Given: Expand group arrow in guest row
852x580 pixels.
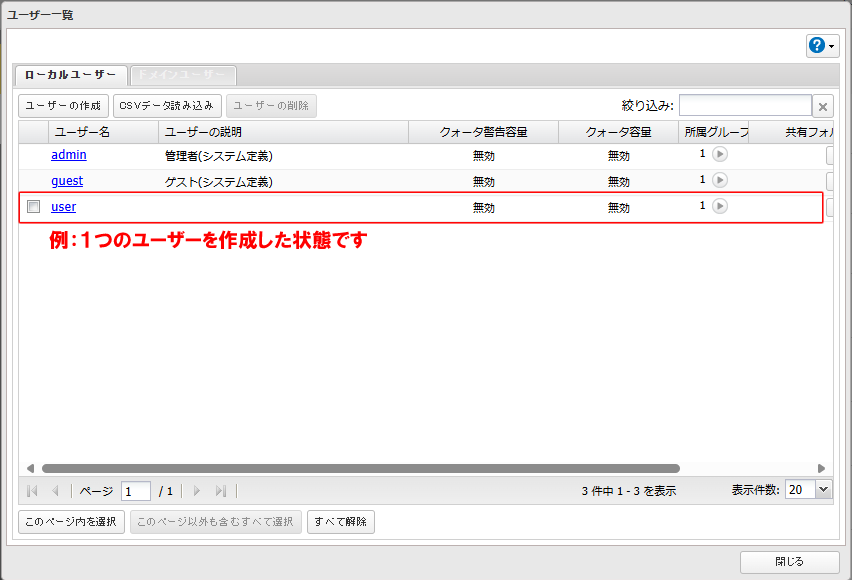Looking at the screenshot, I should point(720,180).
